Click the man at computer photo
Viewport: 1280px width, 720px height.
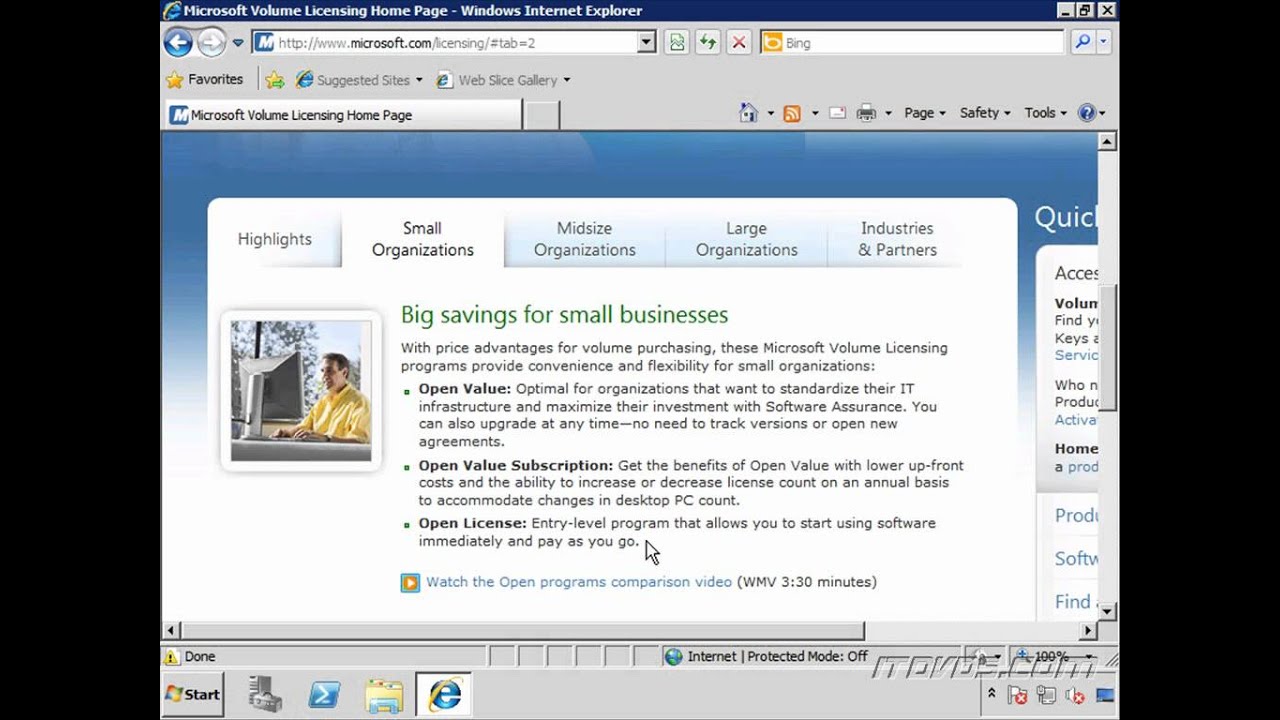click(301, 390)
